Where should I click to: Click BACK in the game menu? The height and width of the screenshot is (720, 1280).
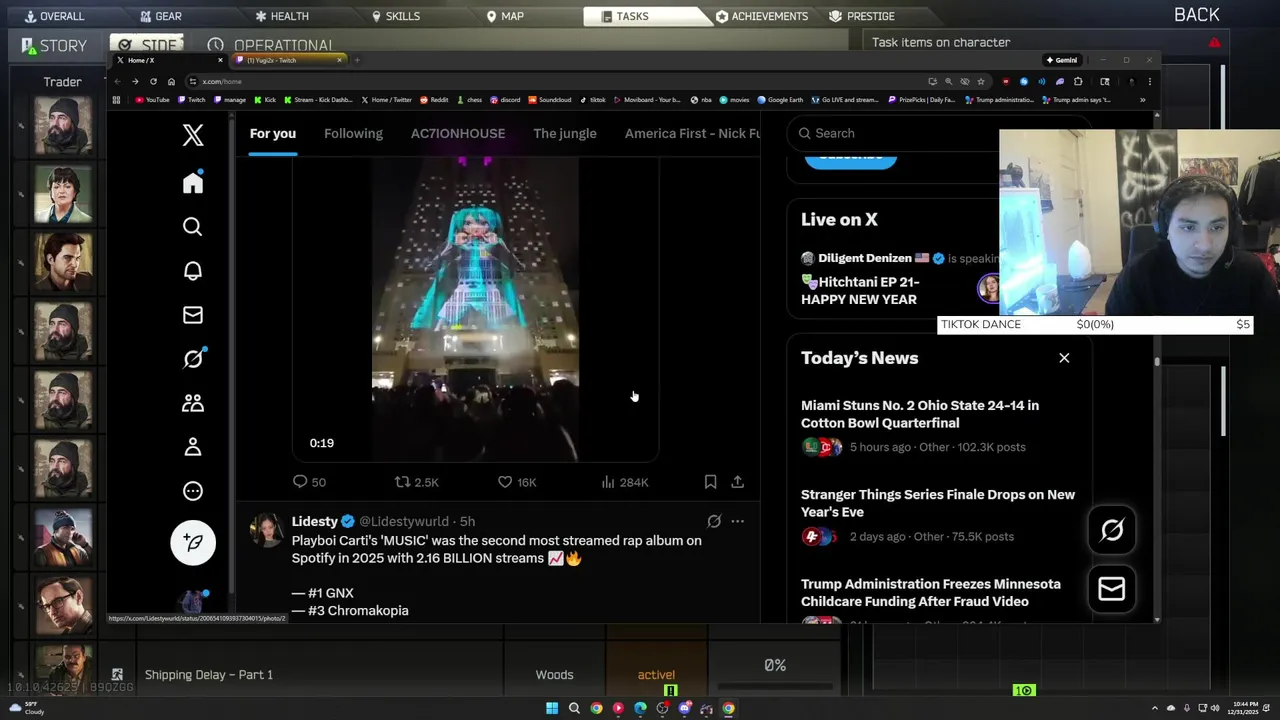[x=1196, y=15]
